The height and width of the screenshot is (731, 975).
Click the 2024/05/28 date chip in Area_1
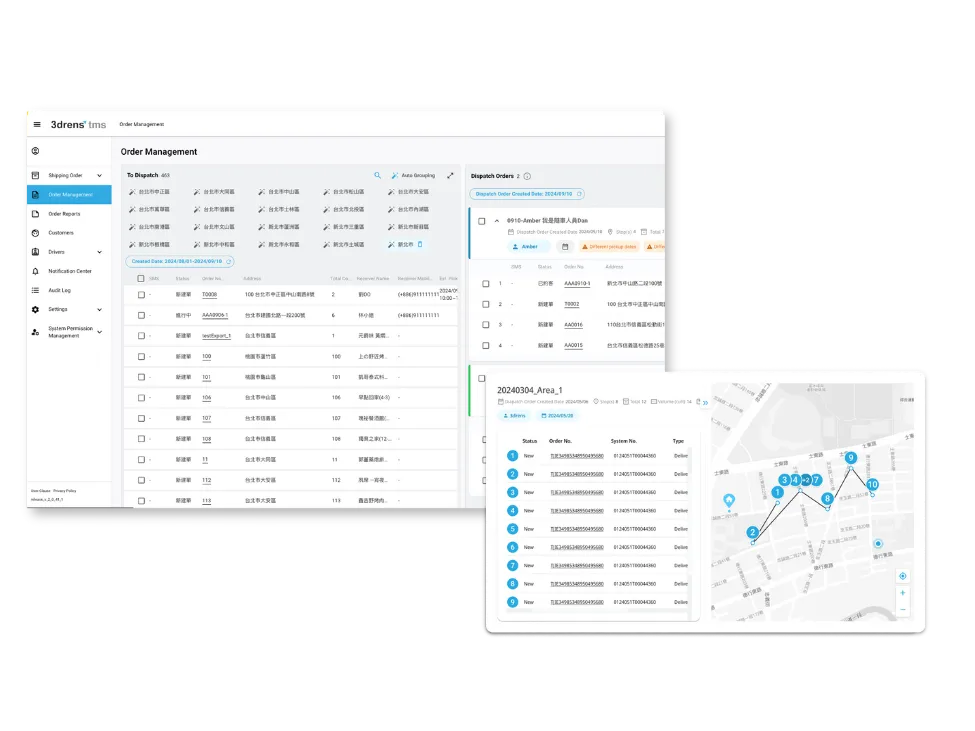coord(557,415)
